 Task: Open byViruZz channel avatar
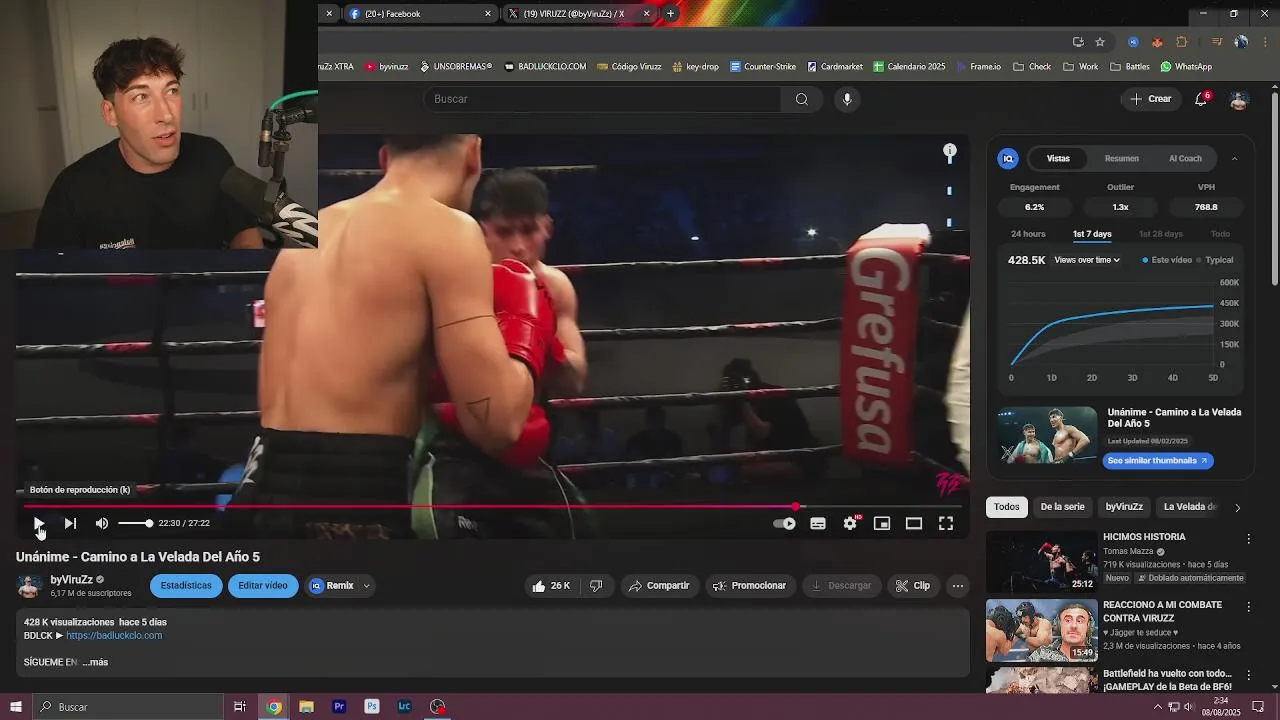click(x=29, y=586)
